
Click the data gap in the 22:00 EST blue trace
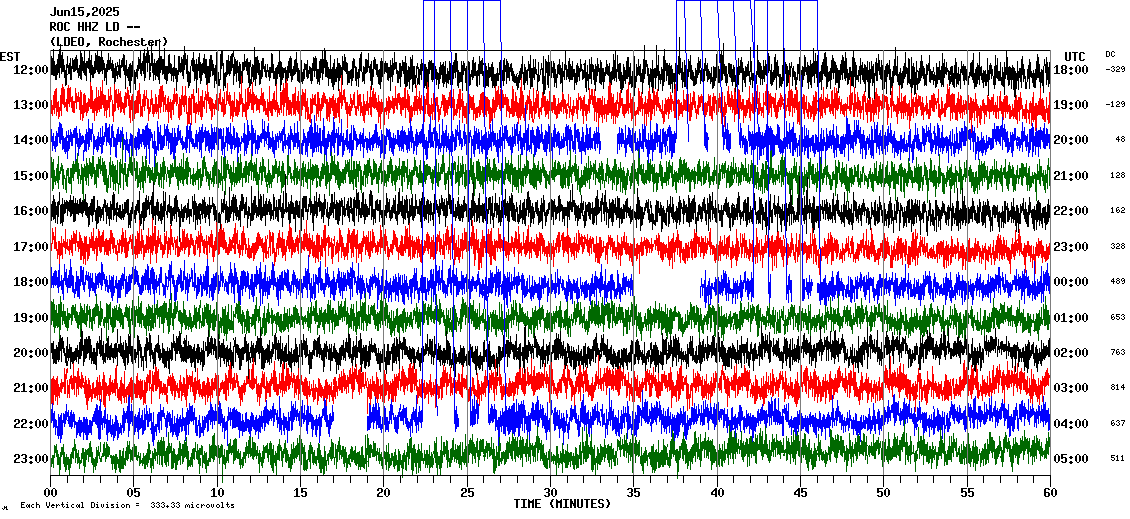coord(350,418)
